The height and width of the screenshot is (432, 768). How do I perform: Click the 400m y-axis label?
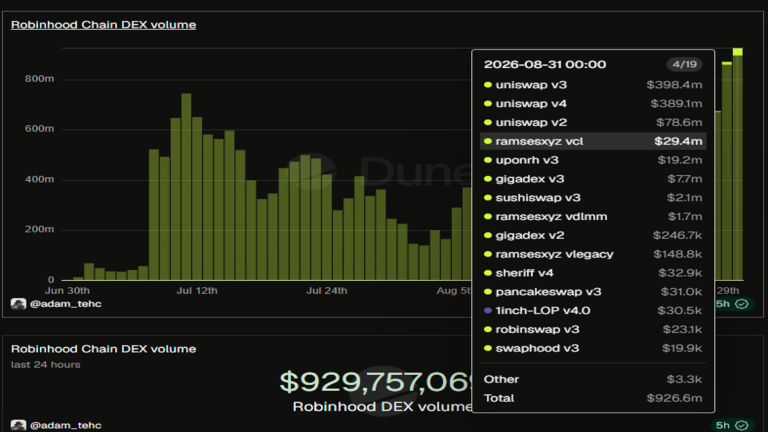40,180
